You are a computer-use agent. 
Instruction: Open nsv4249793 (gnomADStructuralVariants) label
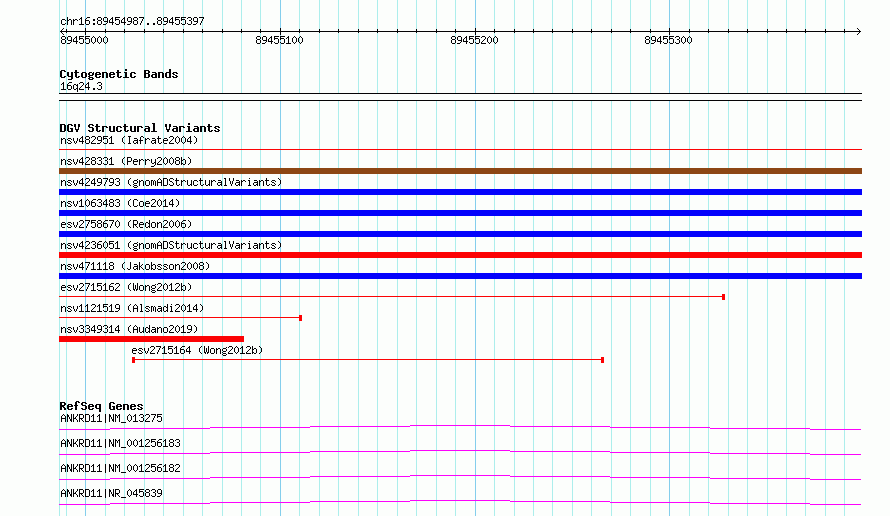click(171, 182)
